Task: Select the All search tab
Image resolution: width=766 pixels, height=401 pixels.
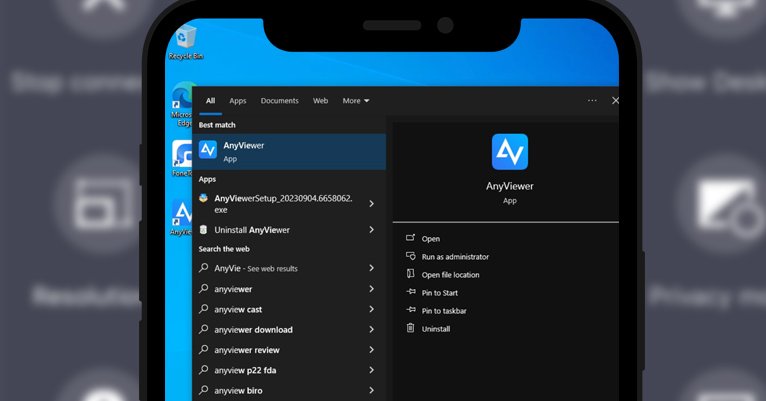Action: coord(210,101)
